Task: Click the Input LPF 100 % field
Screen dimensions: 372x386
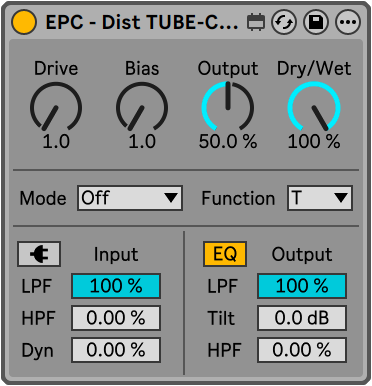Action: pyautogui.click(x=116, y=286)
